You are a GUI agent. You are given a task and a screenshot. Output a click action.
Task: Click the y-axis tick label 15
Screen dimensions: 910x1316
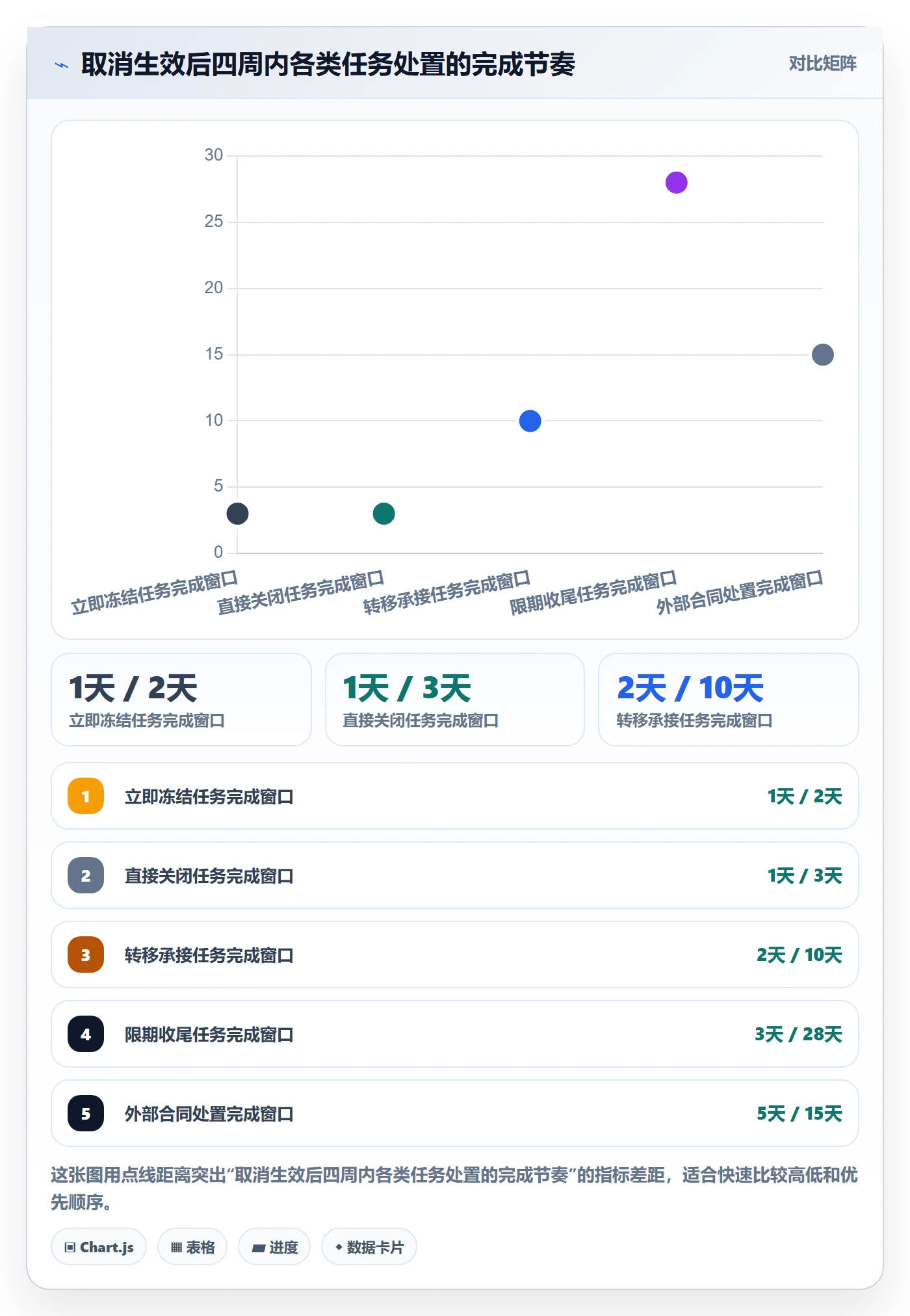(214, 354)
